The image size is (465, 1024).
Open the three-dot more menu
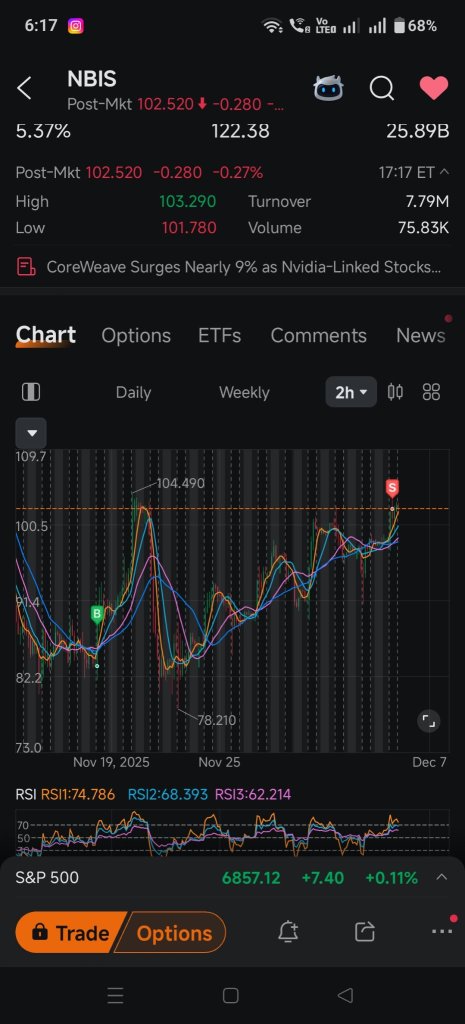coord(442,932)
